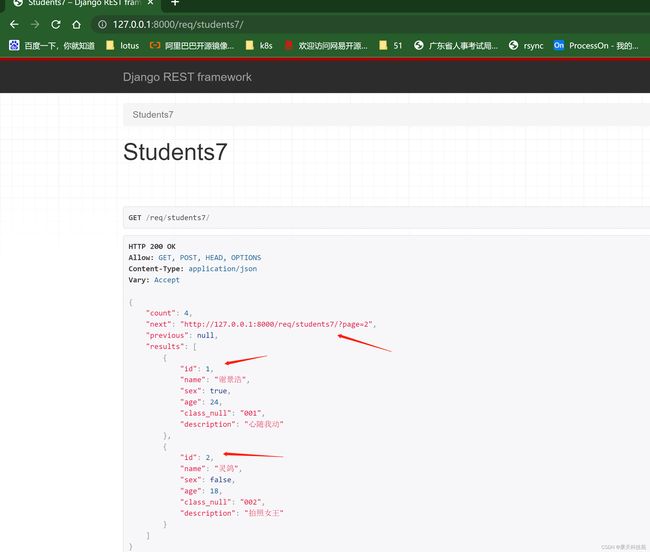This screenshot has height=552, width=650.
Task: Click the Django REST framework brand link
Action: (x=187, y=77)
